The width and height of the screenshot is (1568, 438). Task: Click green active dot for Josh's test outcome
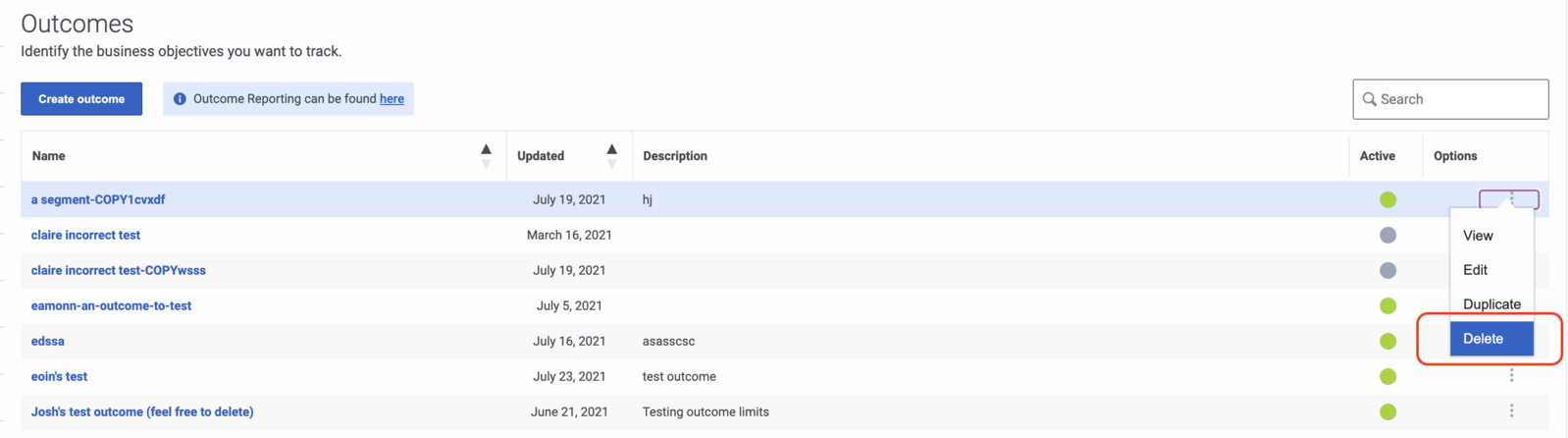click(x=1387, y=411)
